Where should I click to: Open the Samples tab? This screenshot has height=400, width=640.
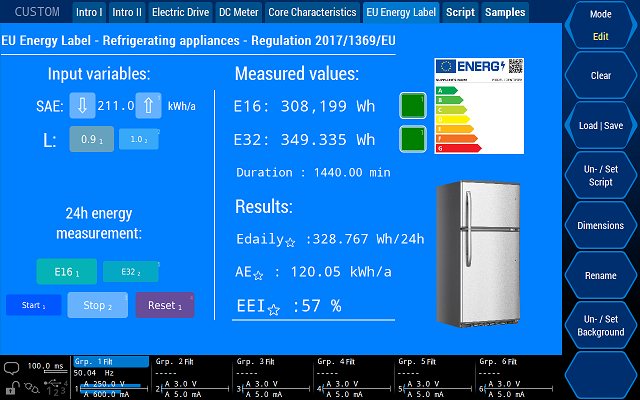(x=505, y=13)
